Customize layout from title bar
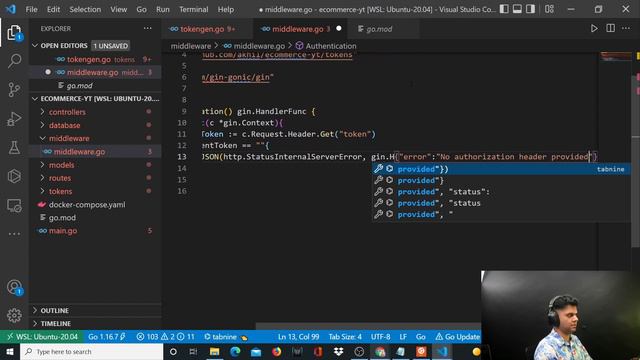This screenshot has height=360, width=640. 549,9
